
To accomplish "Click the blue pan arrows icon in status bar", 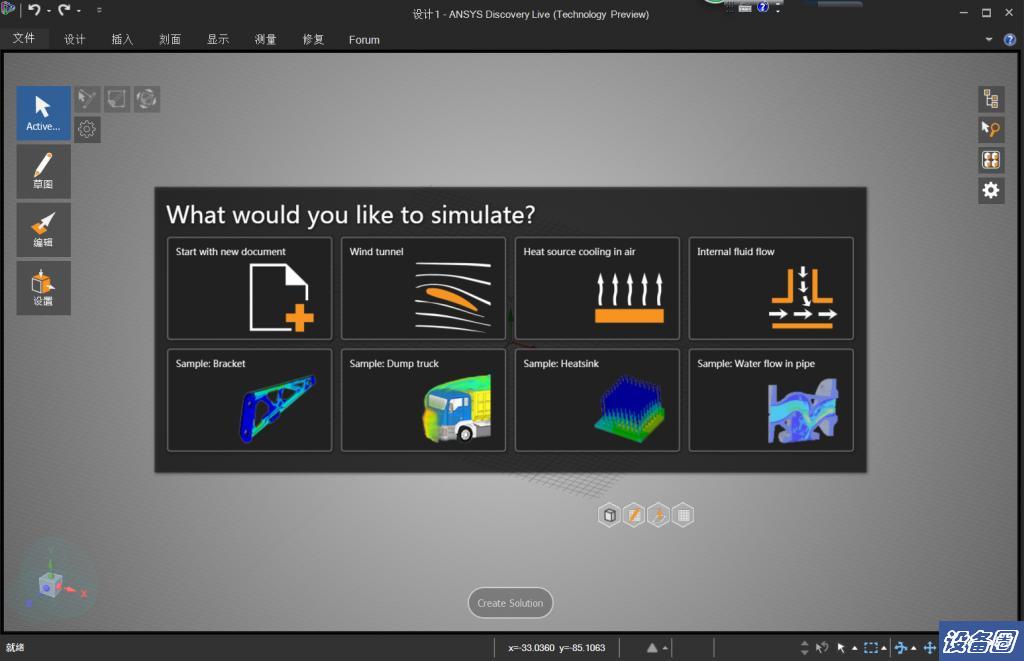I will point(929,647).
